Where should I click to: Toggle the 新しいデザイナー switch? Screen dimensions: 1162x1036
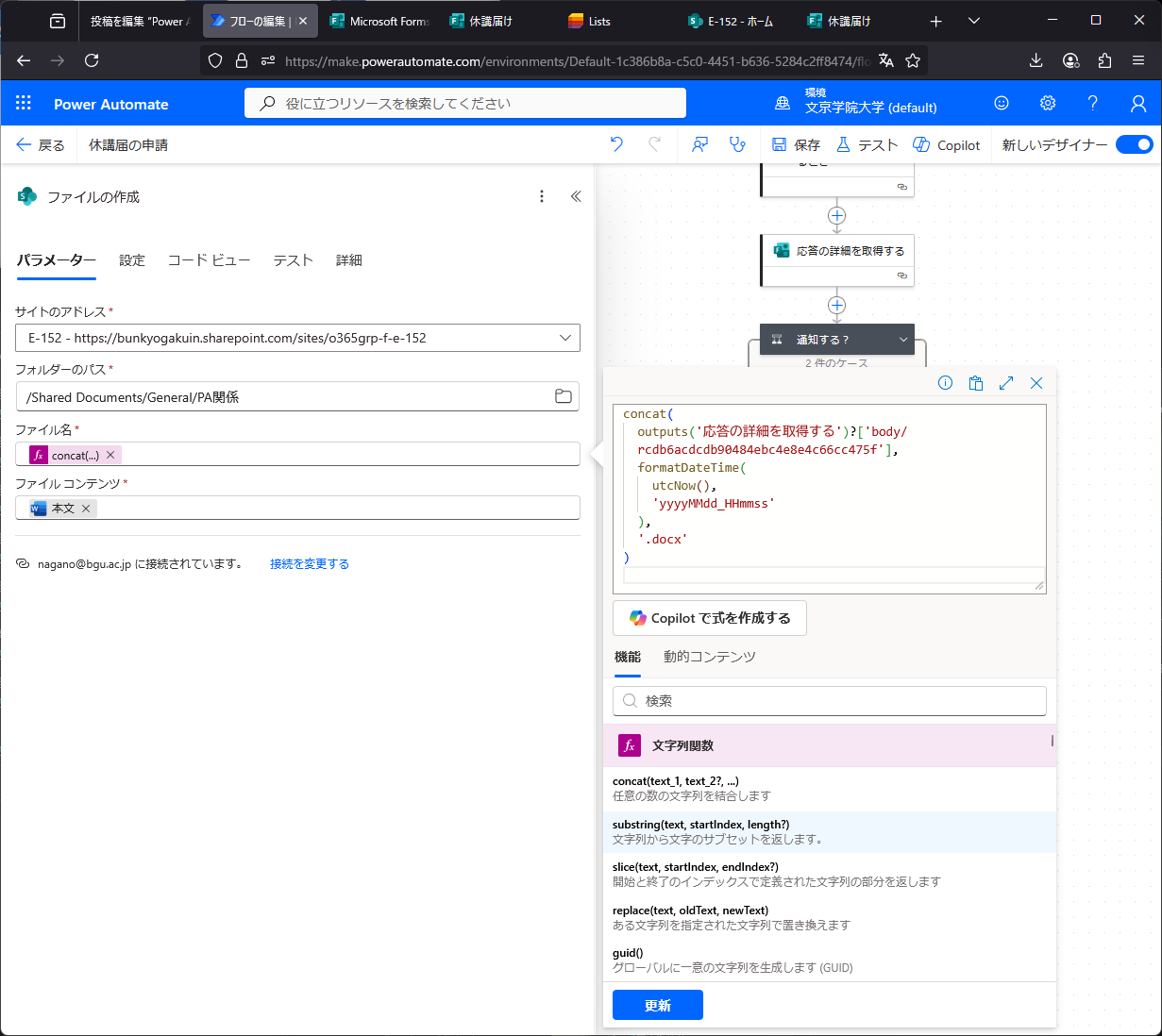pyautogui.click(x=1134, y=144)
